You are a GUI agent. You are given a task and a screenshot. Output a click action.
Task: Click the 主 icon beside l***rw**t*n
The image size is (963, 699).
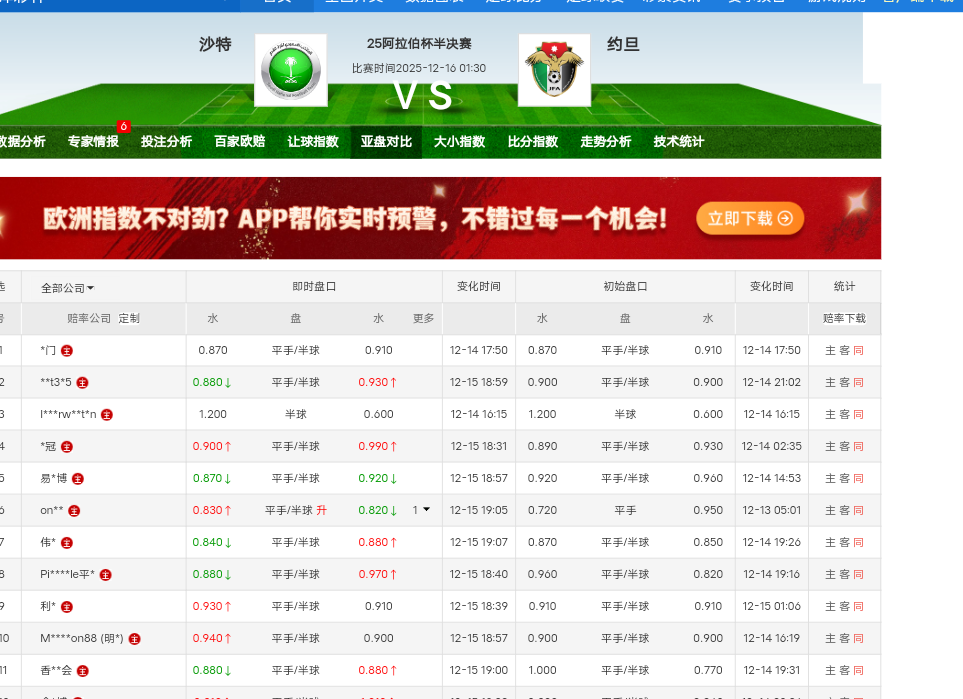pos(107,415)
